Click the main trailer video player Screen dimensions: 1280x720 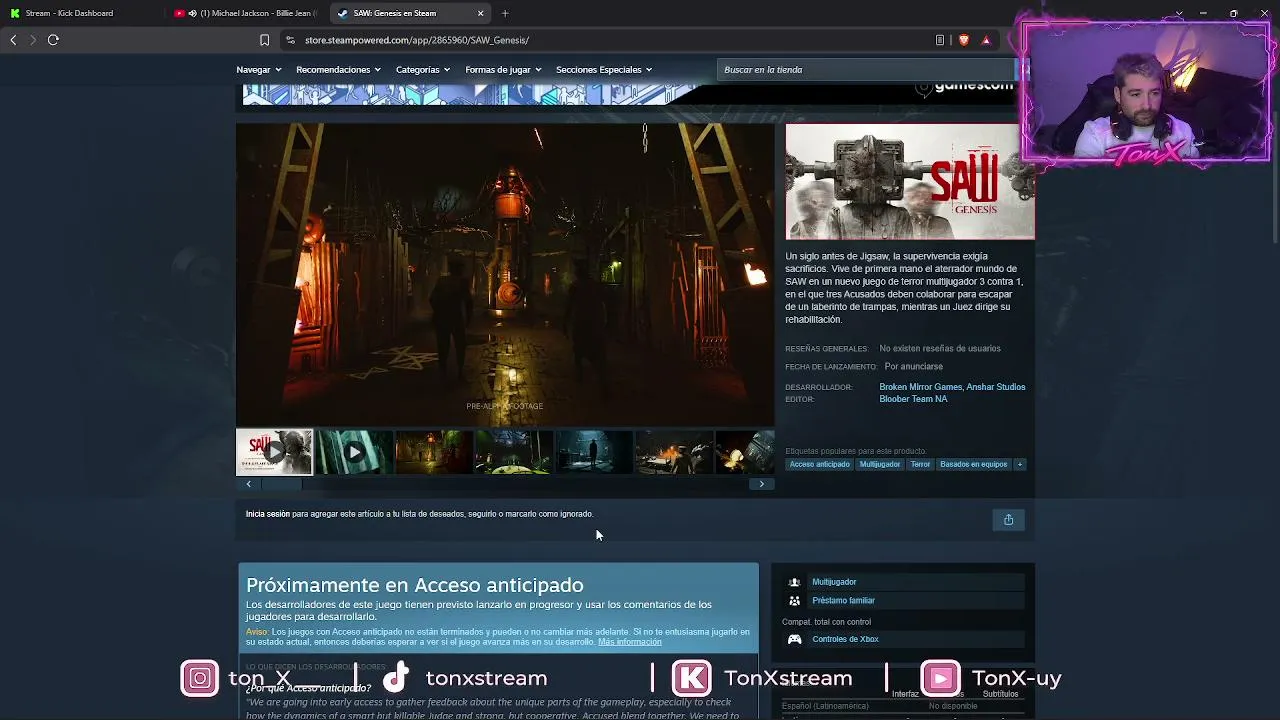[x=505, y=275]
